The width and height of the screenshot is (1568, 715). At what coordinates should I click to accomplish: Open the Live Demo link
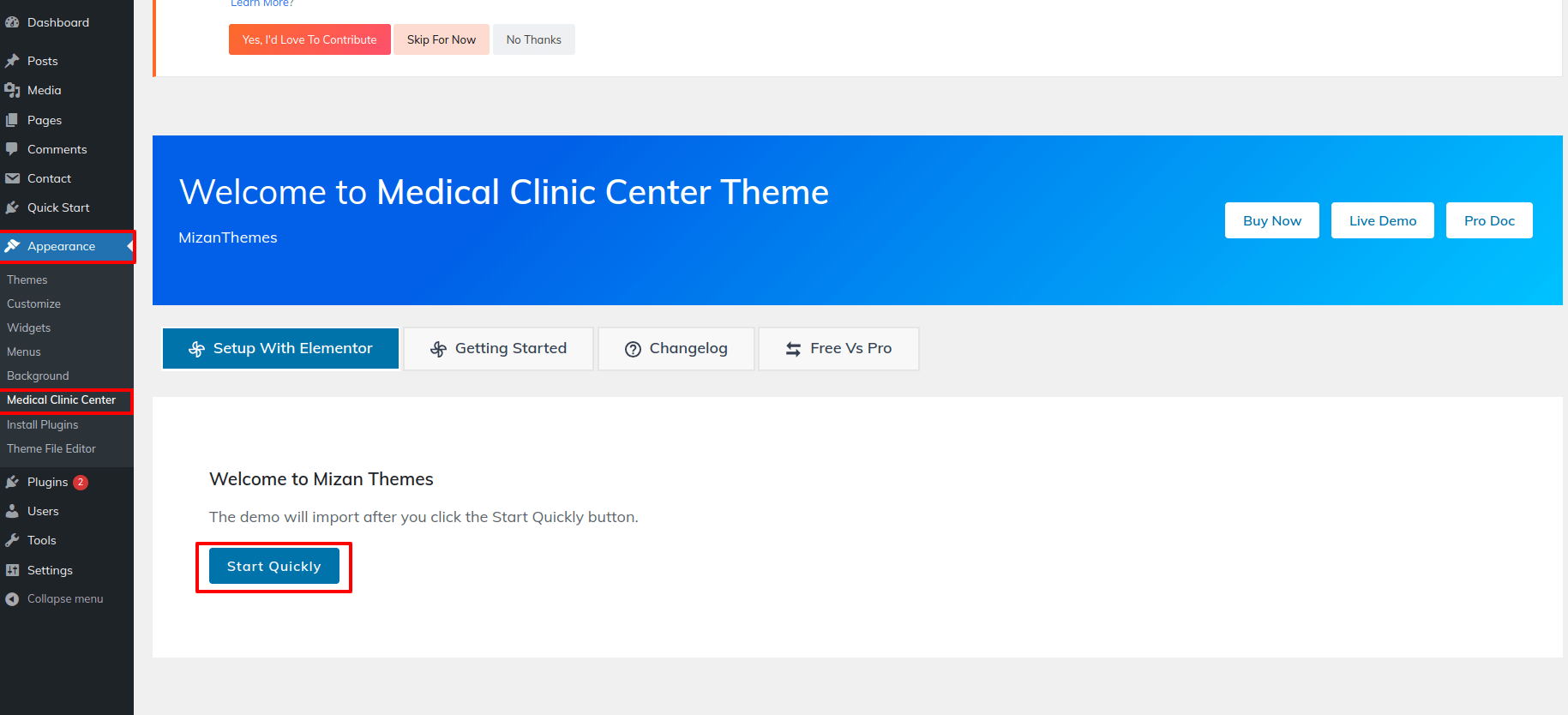(x=1382, y=220)
